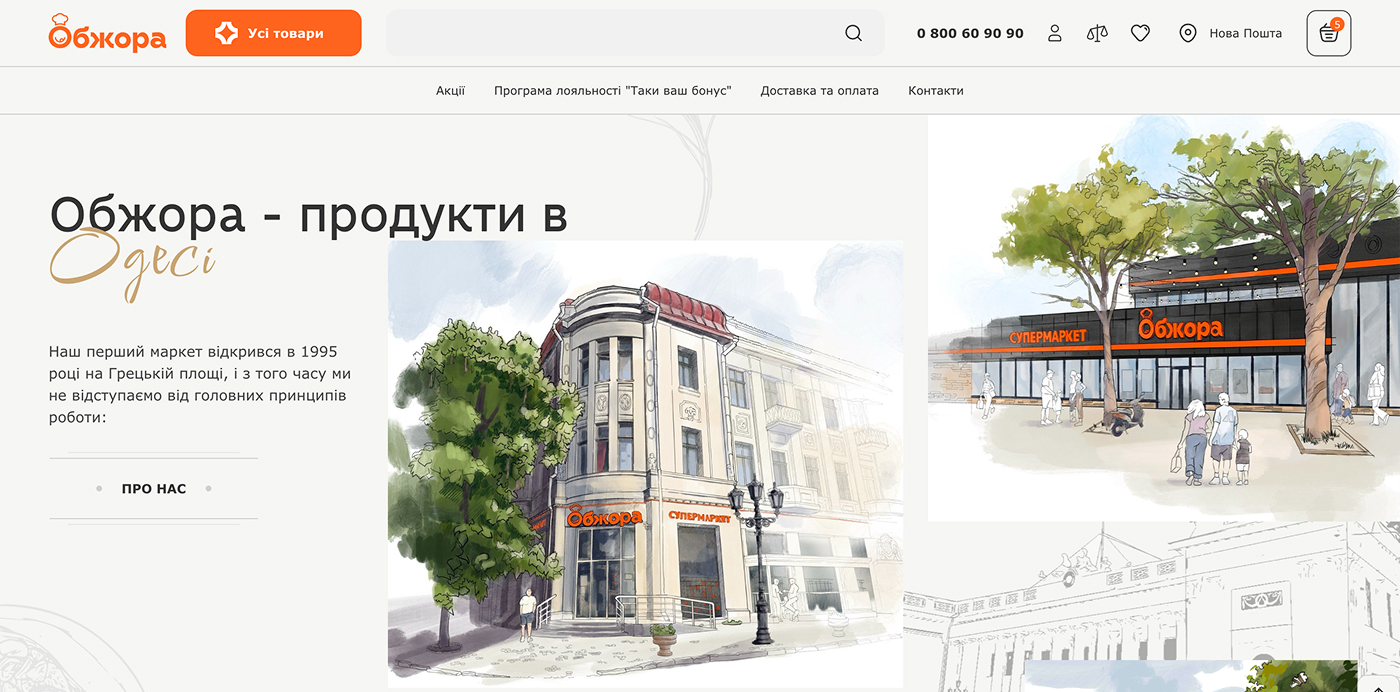
Task: Click the Обжора logo in the header
Action: (107, 33)
